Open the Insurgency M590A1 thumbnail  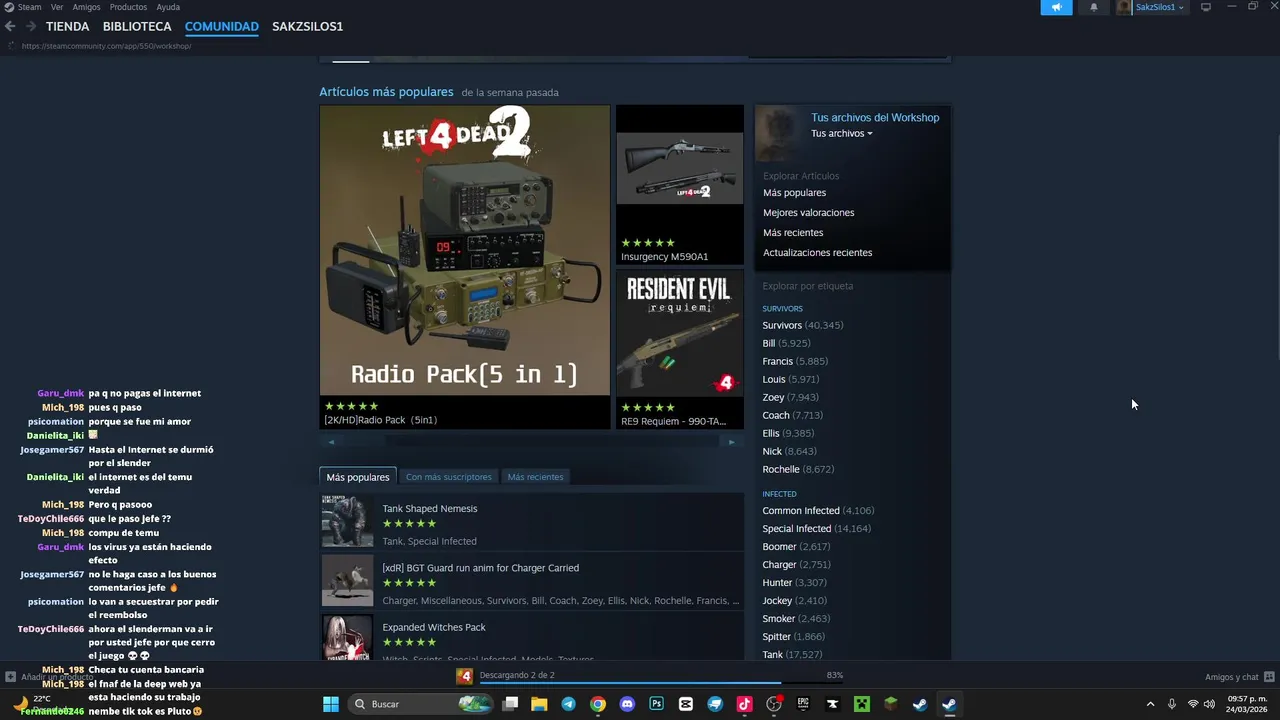[x=680, y=170]
